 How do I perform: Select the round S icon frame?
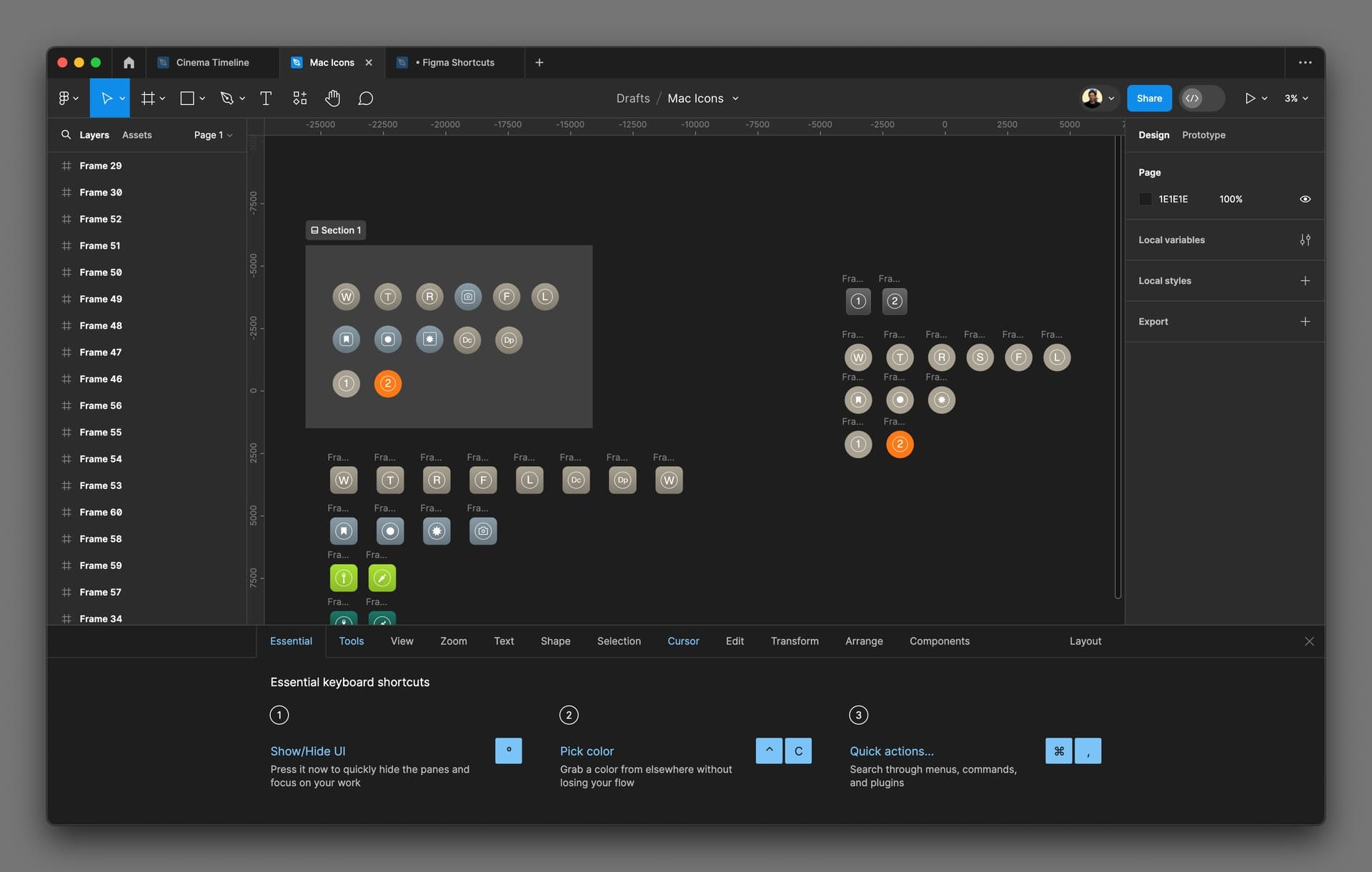click(x=980, y=357)
